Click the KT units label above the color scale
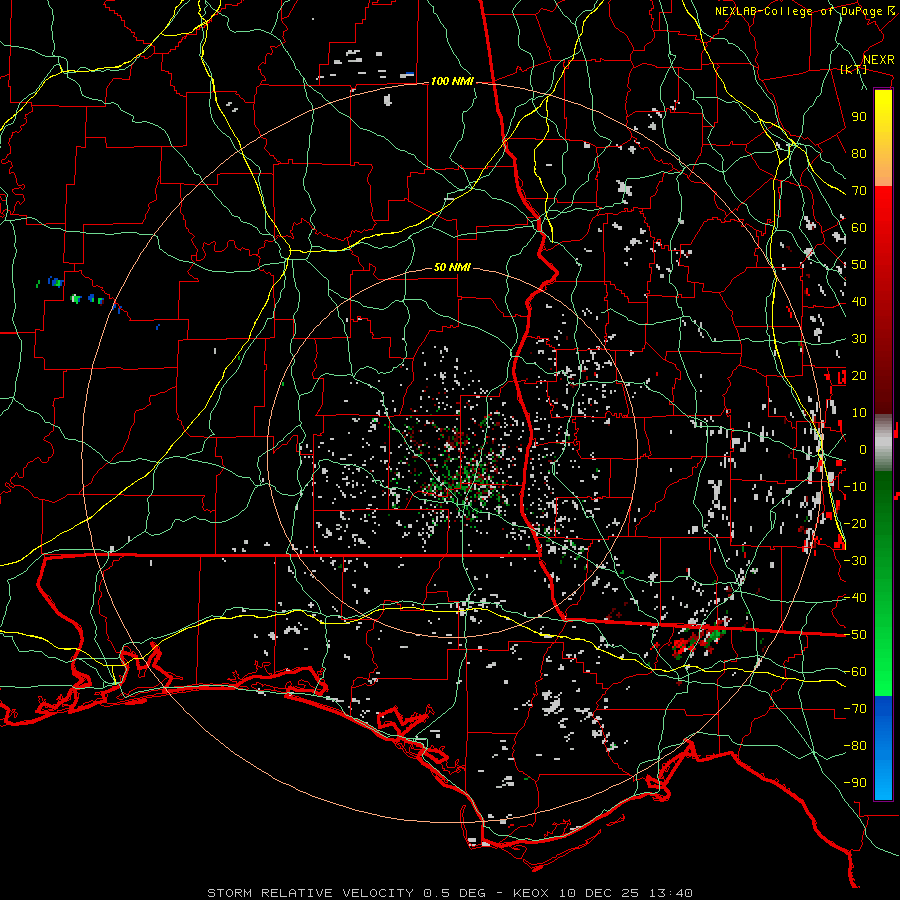 tap(853, 69)
